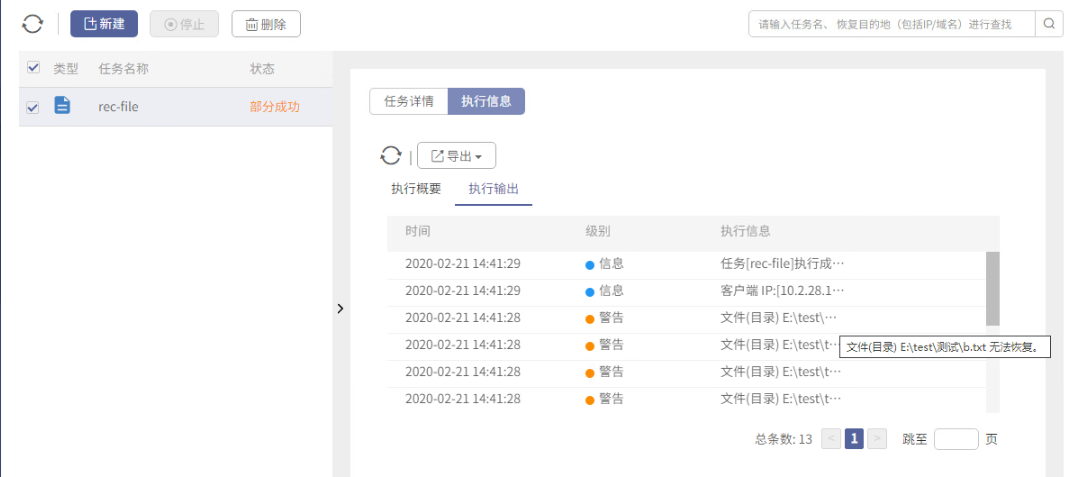The image size is (1070, 477).
Task: Click the 停止 button
Action: point(184,24)
